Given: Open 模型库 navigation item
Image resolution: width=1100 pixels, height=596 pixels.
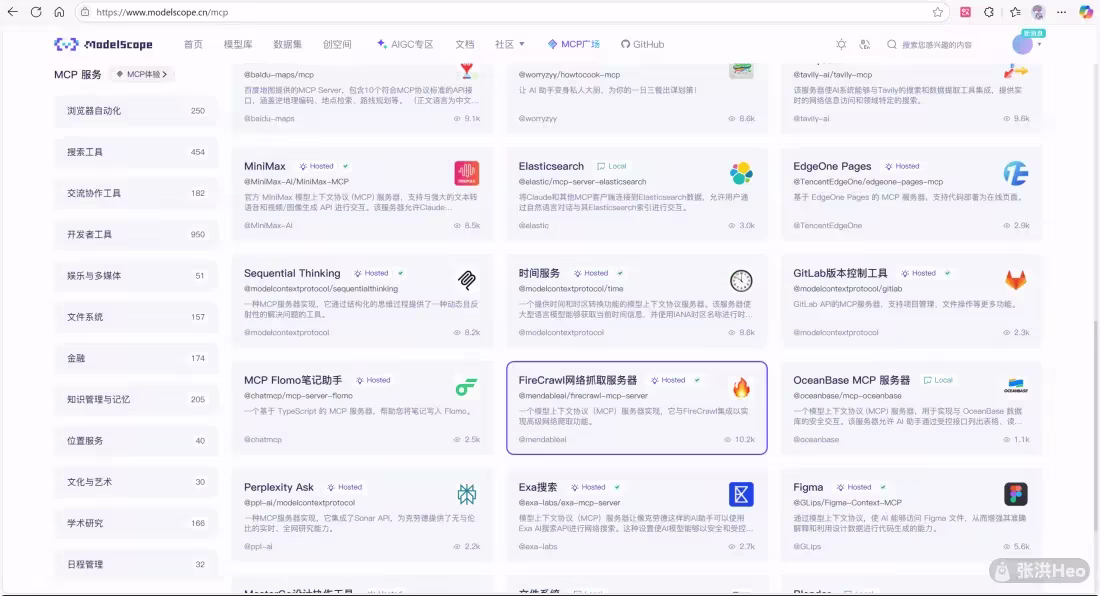Looking at the screenshot, I should coord(238,44).
